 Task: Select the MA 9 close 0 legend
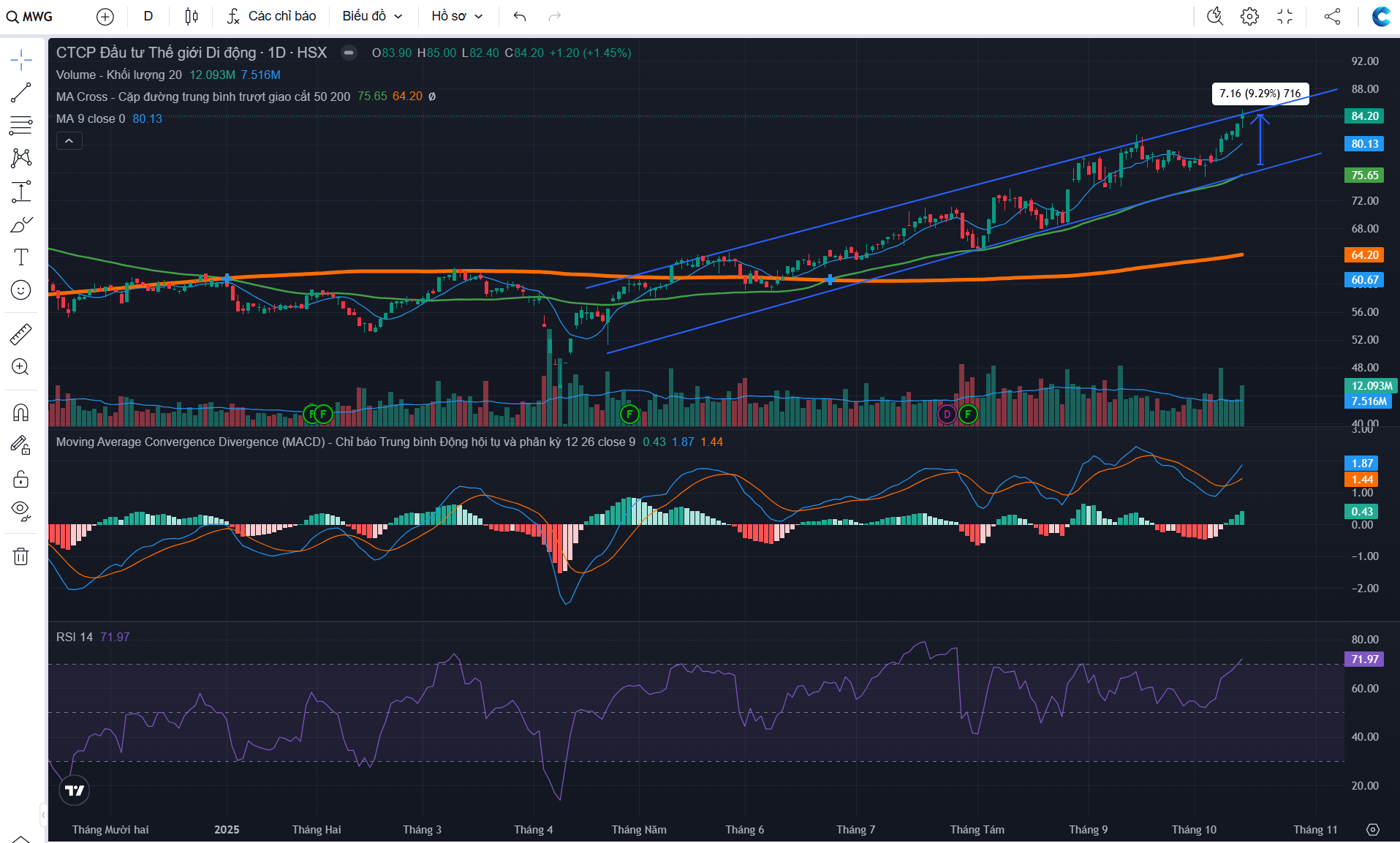[91, 118]
